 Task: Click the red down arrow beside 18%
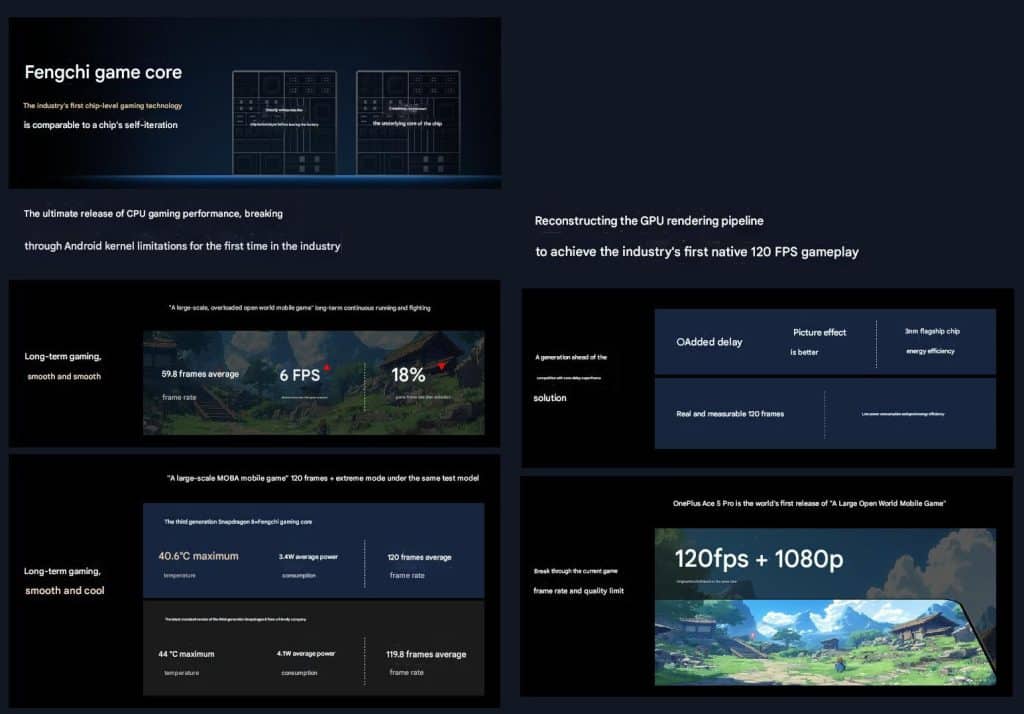(441, 366)
